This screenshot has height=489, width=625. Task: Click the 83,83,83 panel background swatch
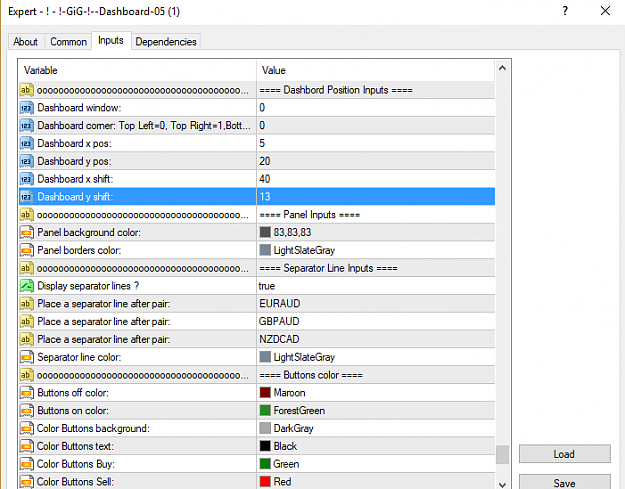click(265, 232)
